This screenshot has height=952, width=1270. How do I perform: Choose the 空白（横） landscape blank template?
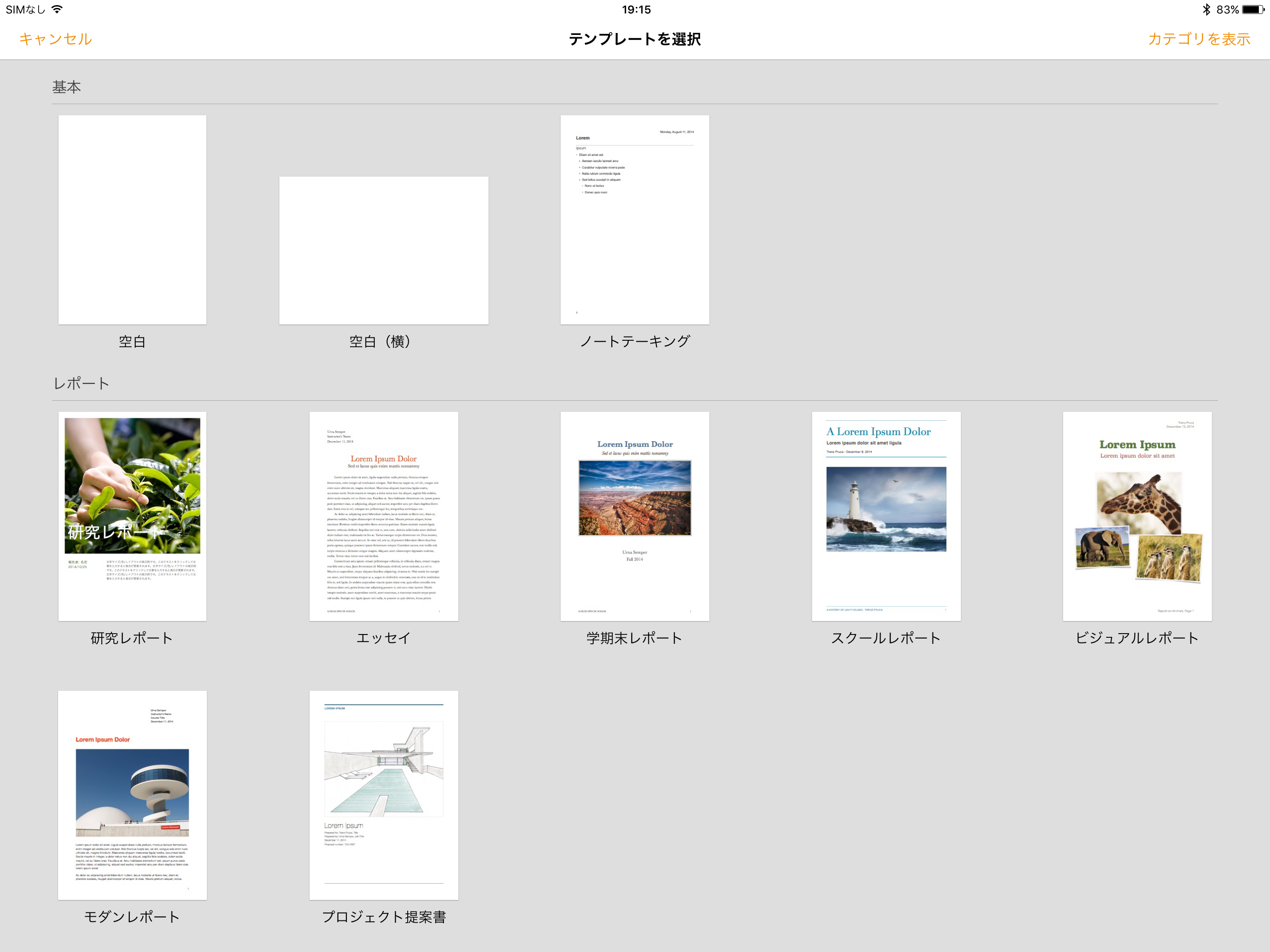[x=384, y=251]
